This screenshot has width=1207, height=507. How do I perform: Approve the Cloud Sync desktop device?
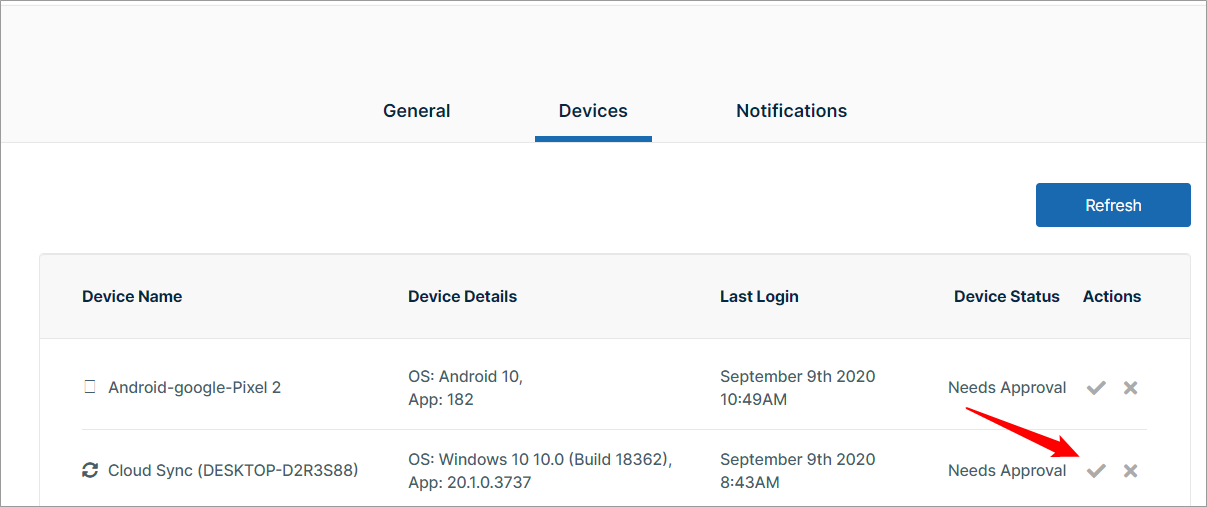point(1096,471)
